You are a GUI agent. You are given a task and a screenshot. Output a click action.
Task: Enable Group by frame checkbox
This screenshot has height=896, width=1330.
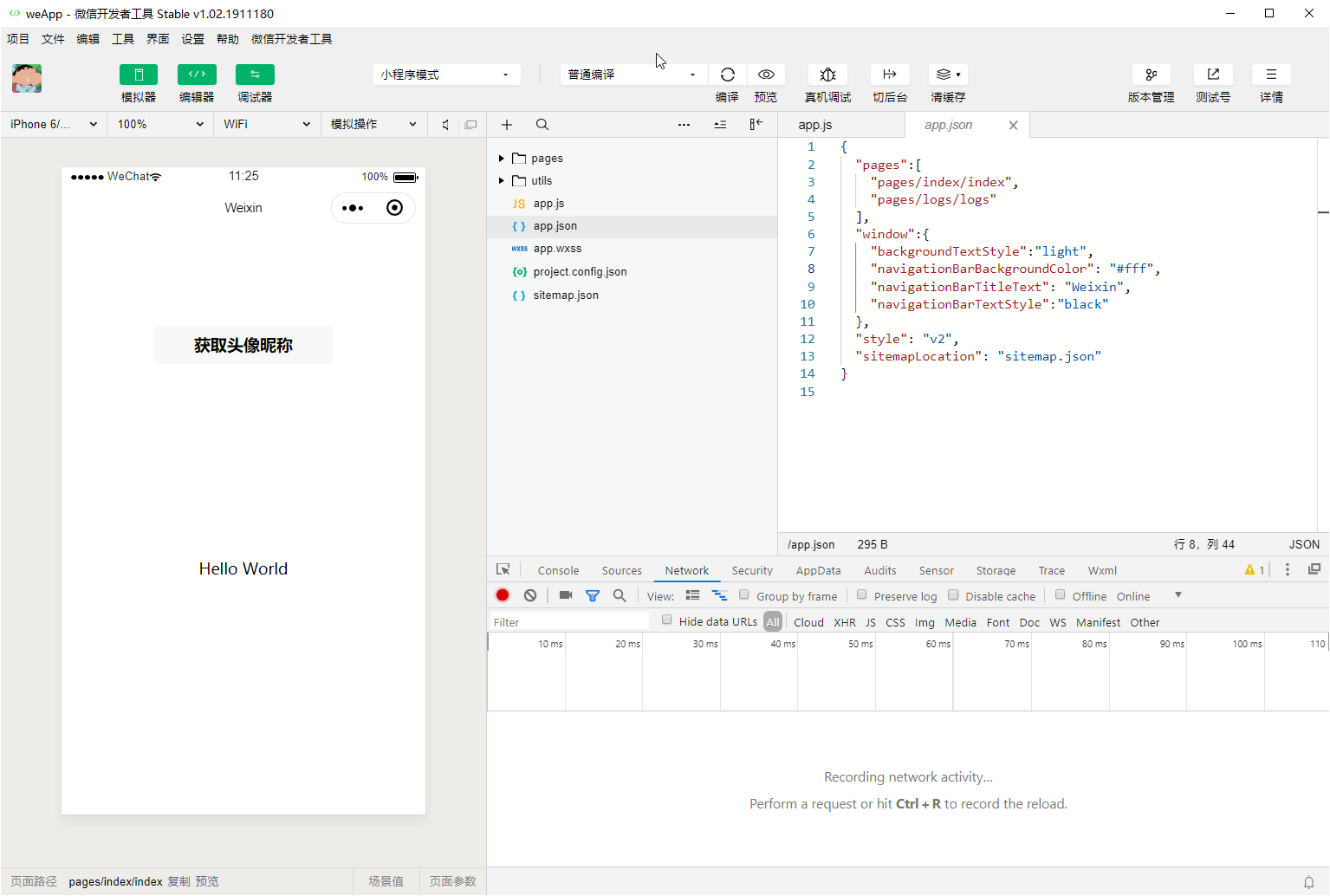click(x=743, y=594)
